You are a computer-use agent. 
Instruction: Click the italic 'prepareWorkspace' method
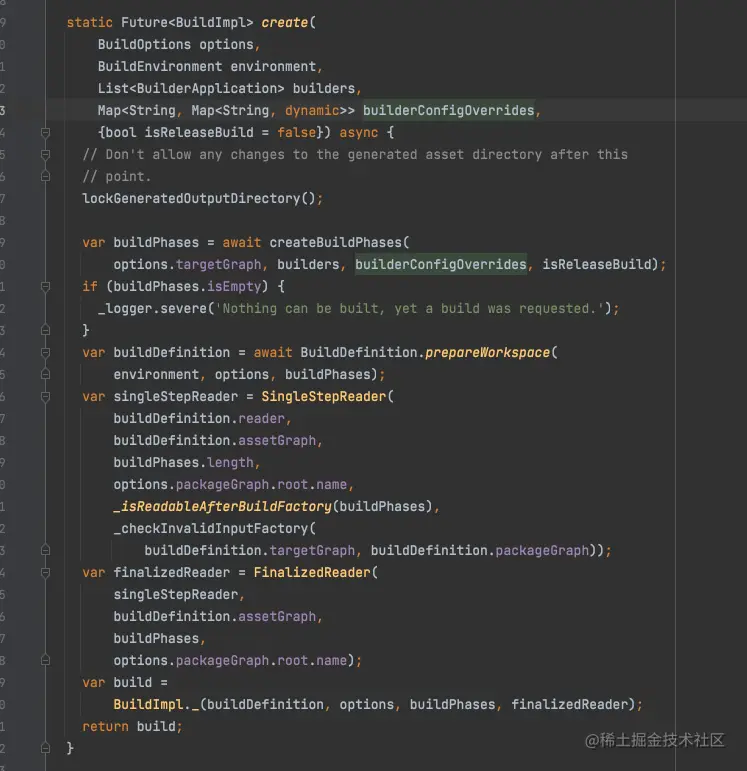487,353
